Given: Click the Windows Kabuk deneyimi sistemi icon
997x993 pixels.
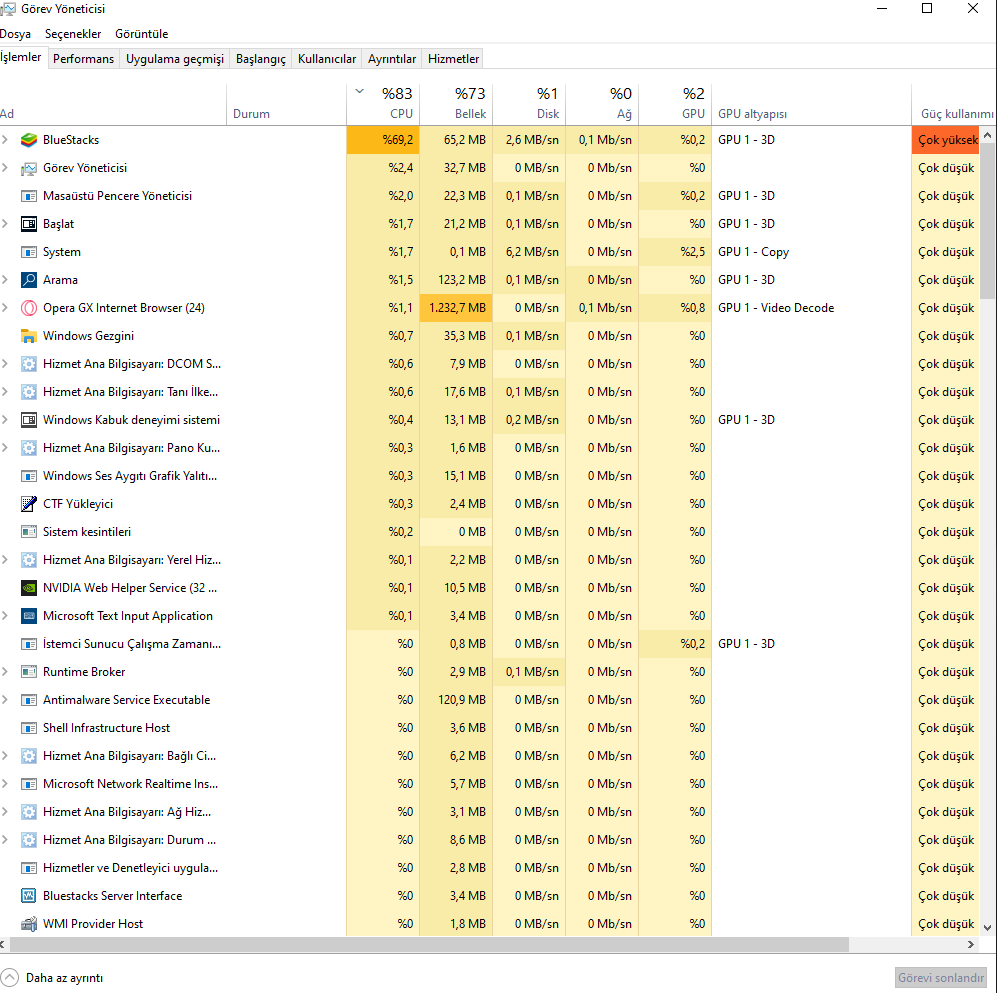Looking at the screenshot, I should click(29, 420).
